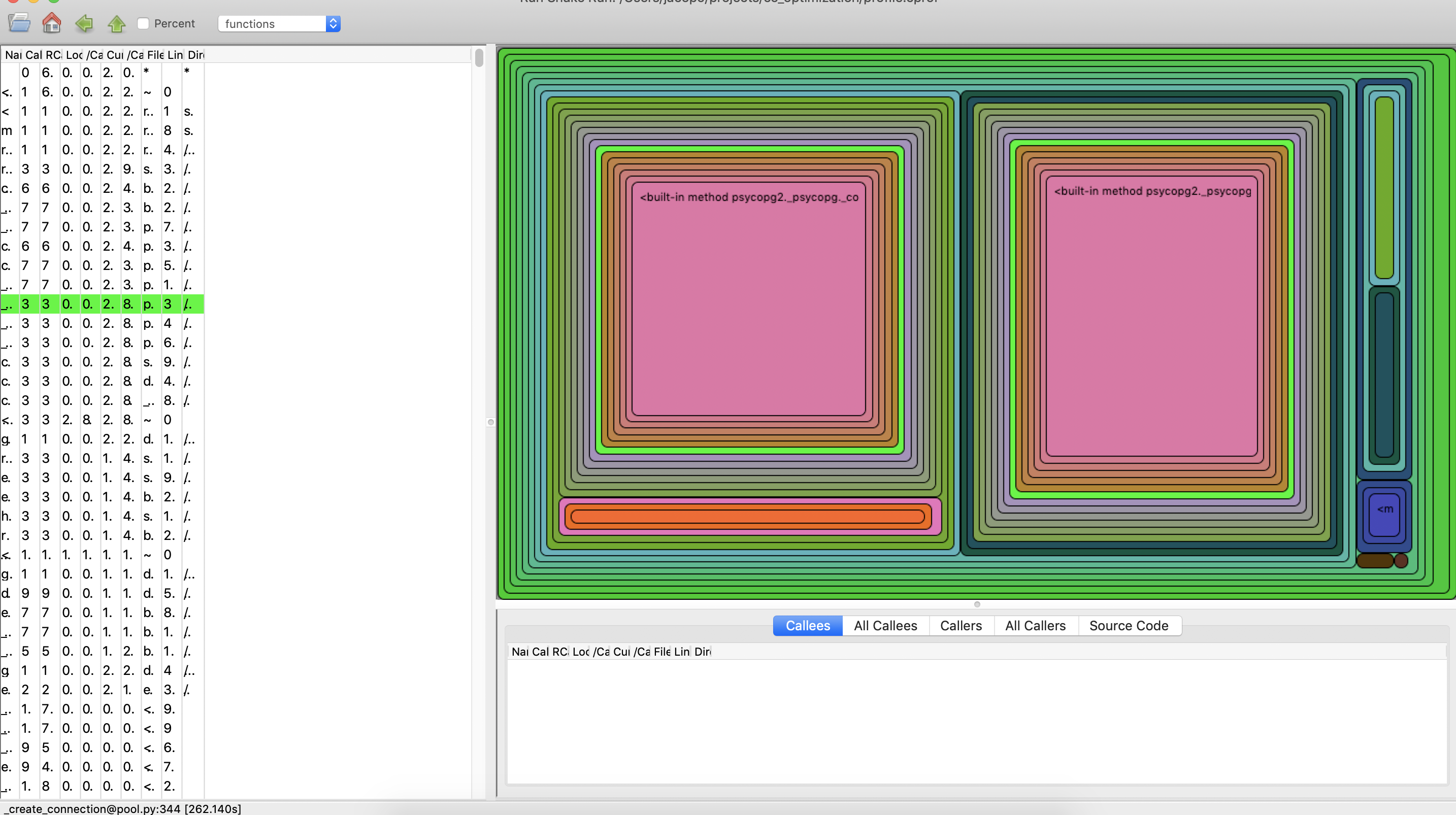
Task: Click the orange horizontal treemap bar
Action: pos(747,517)
